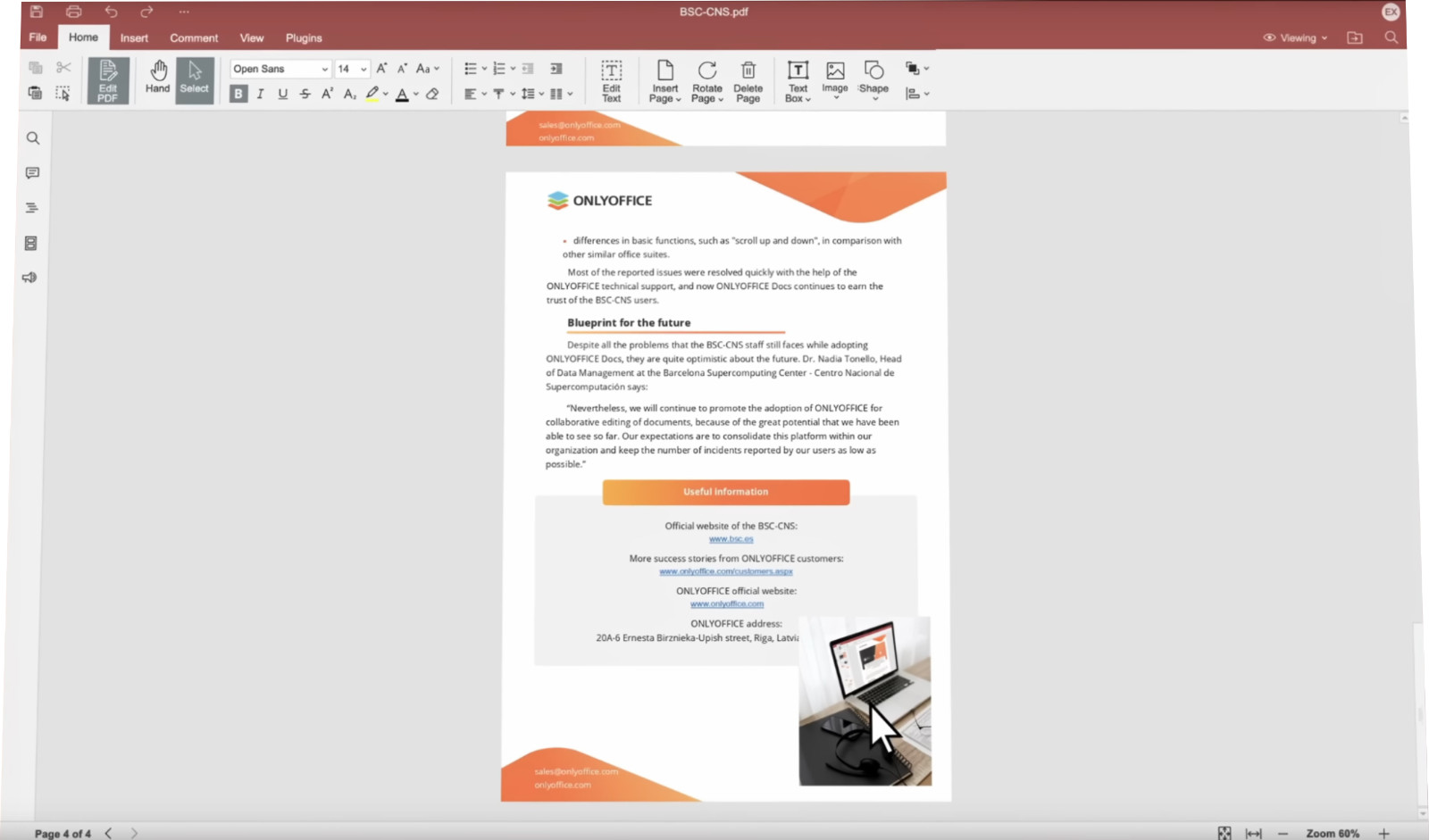Click Increase indent icon

point(556,69)
